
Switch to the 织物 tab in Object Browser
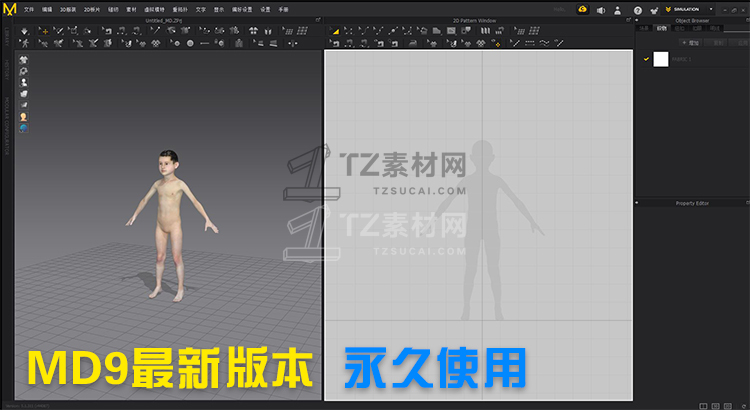point(661,29)
